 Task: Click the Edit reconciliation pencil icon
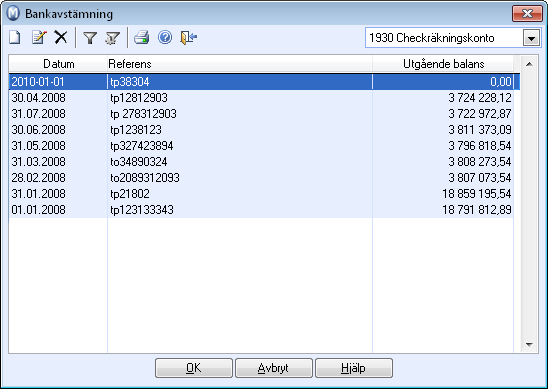39,37
